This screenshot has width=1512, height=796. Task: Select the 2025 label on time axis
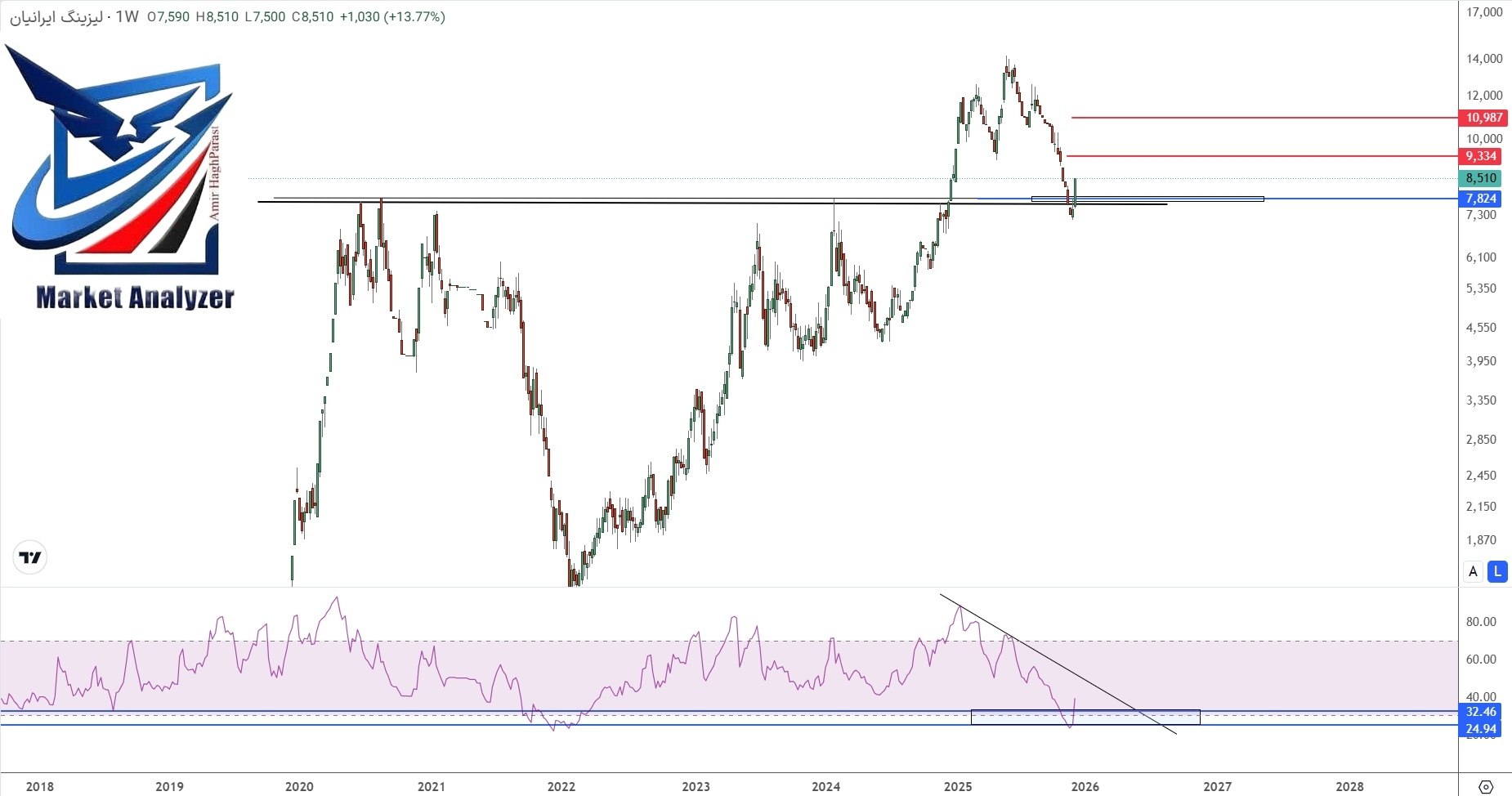958,786
